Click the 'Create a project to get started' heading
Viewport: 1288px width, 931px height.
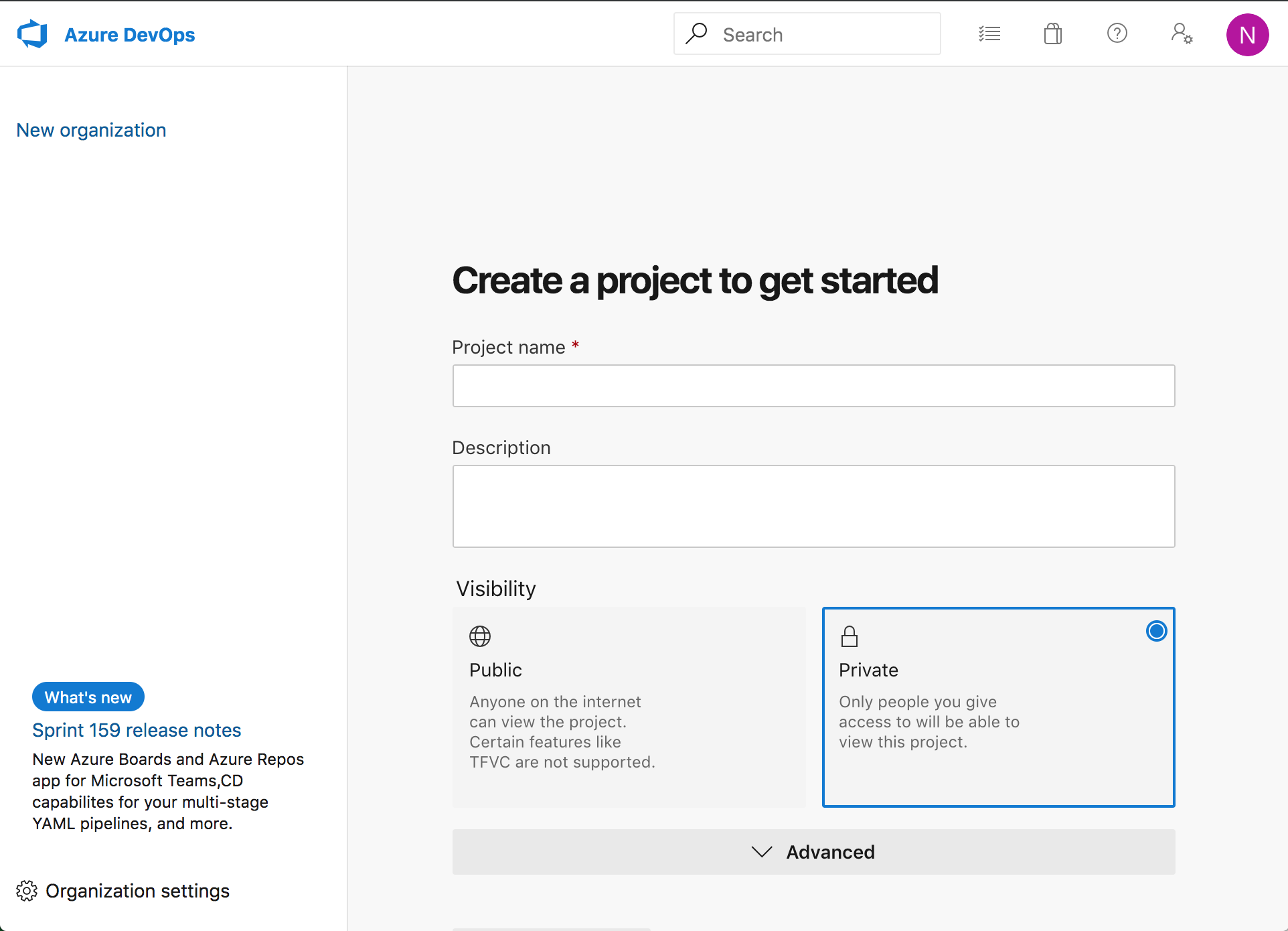[695, 280]
